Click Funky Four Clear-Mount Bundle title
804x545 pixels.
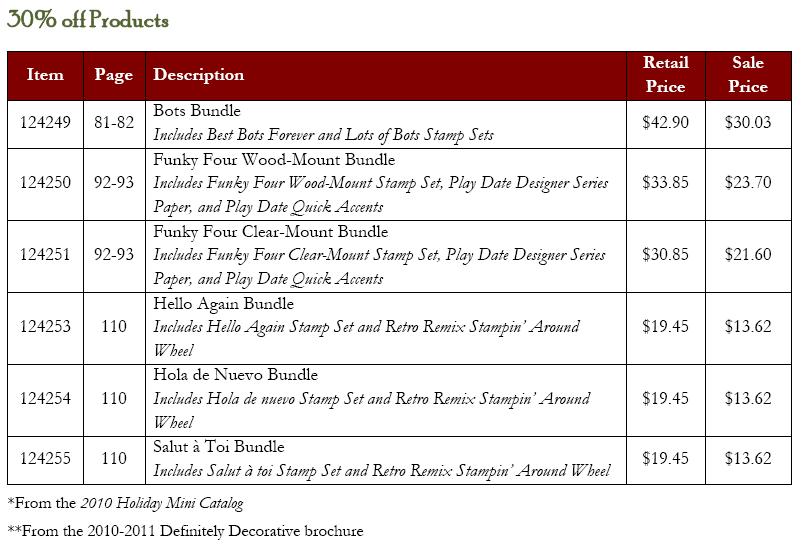tap(270, 232)
